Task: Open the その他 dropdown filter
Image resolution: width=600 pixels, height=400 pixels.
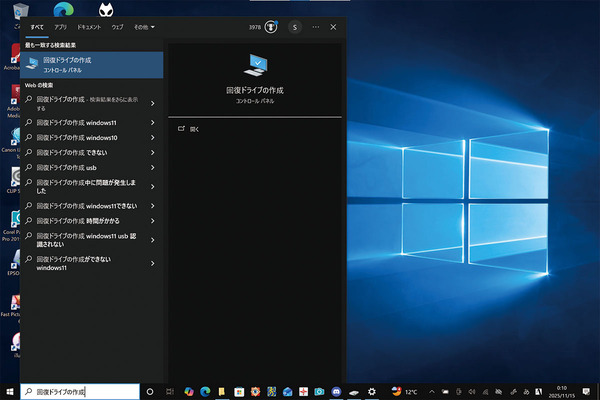Action: tap(144, 27)
